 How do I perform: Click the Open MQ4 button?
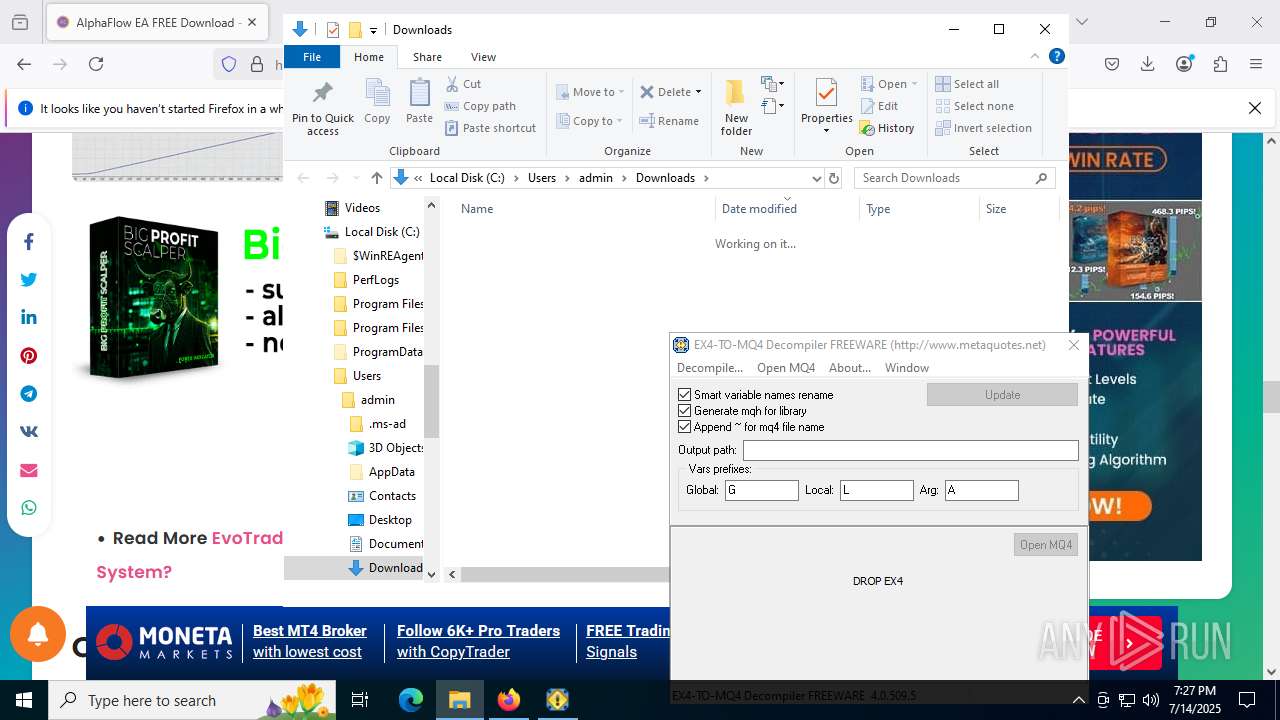[1046, 545]
